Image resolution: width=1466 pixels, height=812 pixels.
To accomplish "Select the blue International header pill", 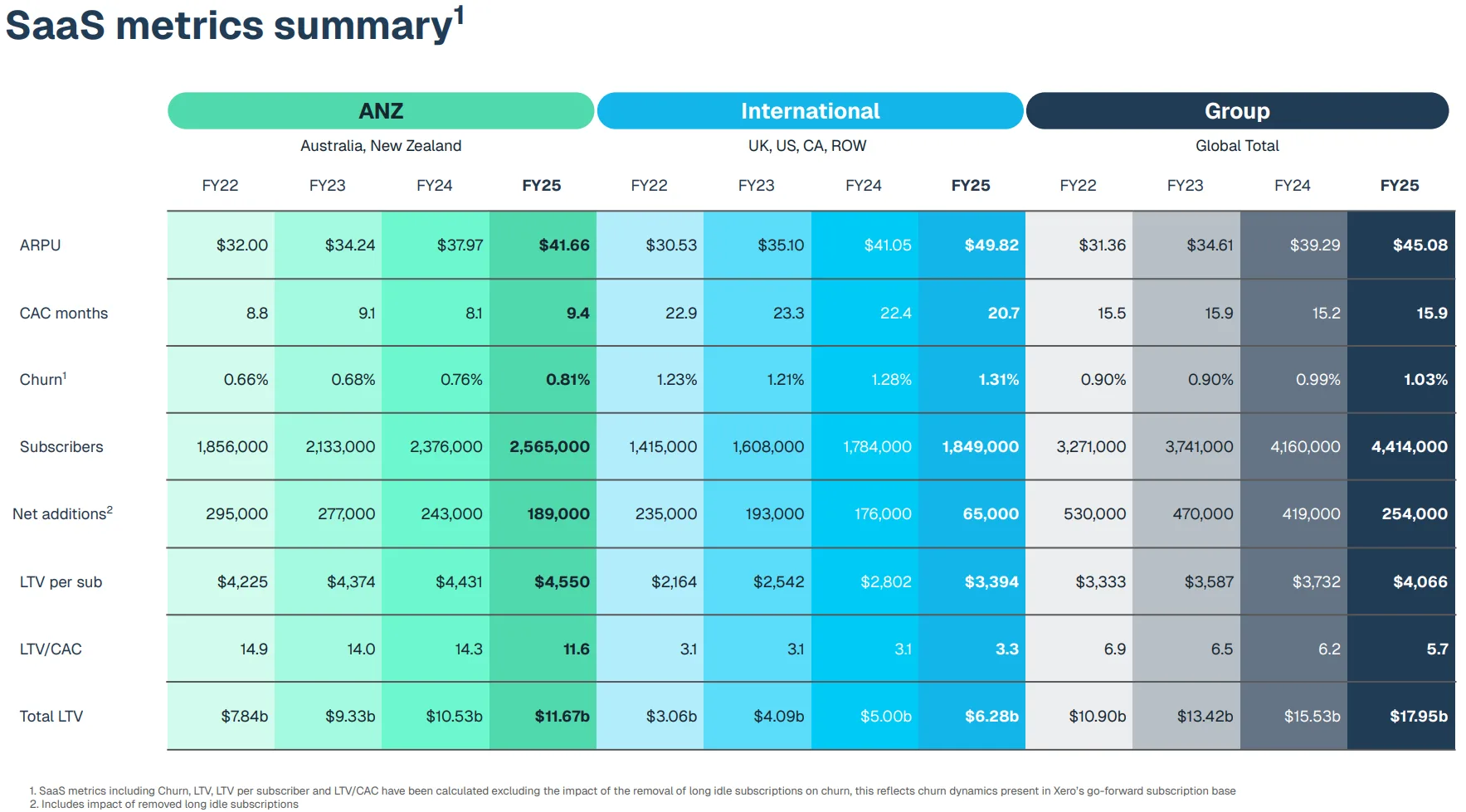I will [810, 111].
